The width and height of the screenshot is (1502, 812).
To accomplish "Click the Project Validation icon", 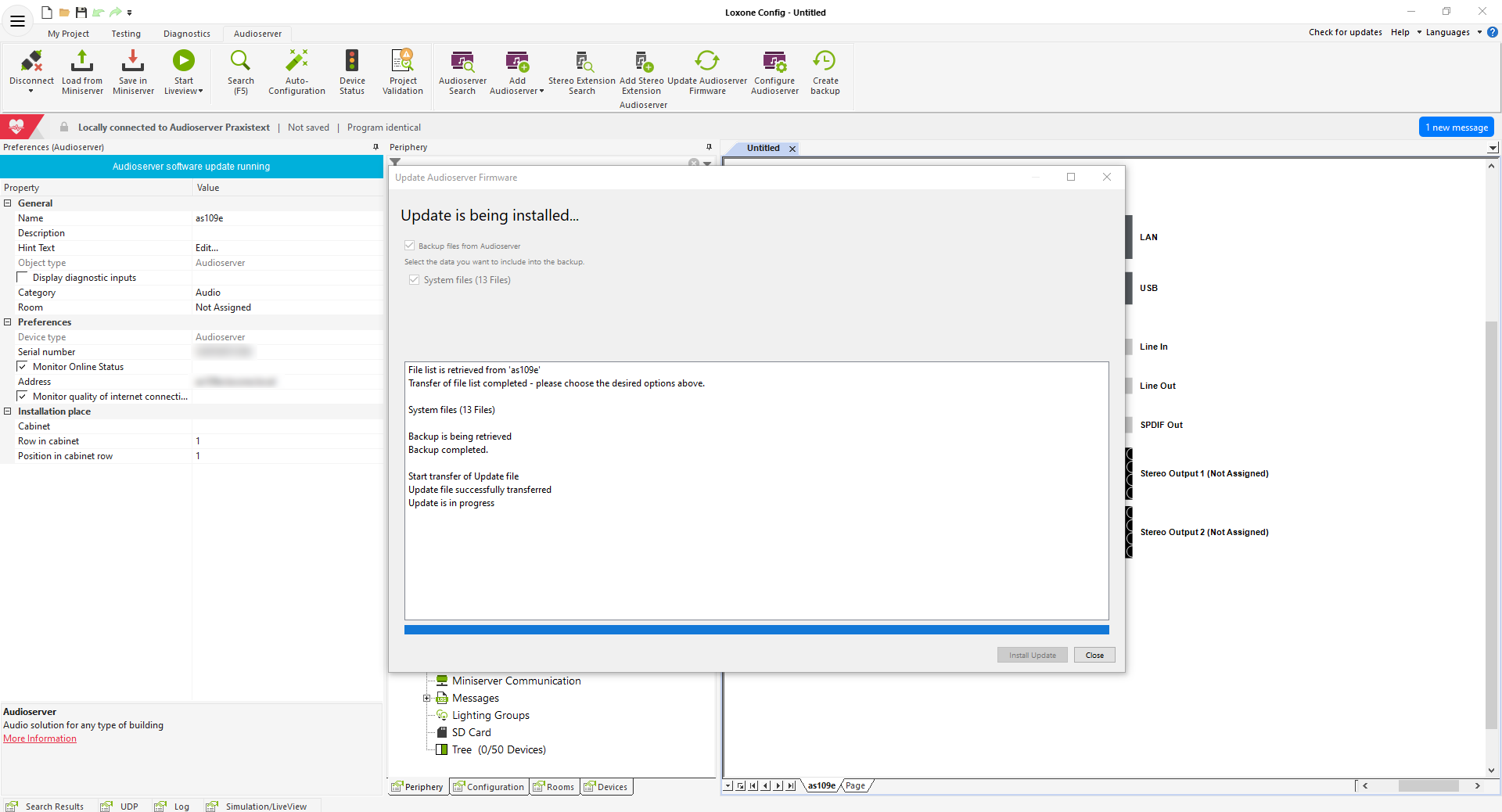I will click(402, 62).
